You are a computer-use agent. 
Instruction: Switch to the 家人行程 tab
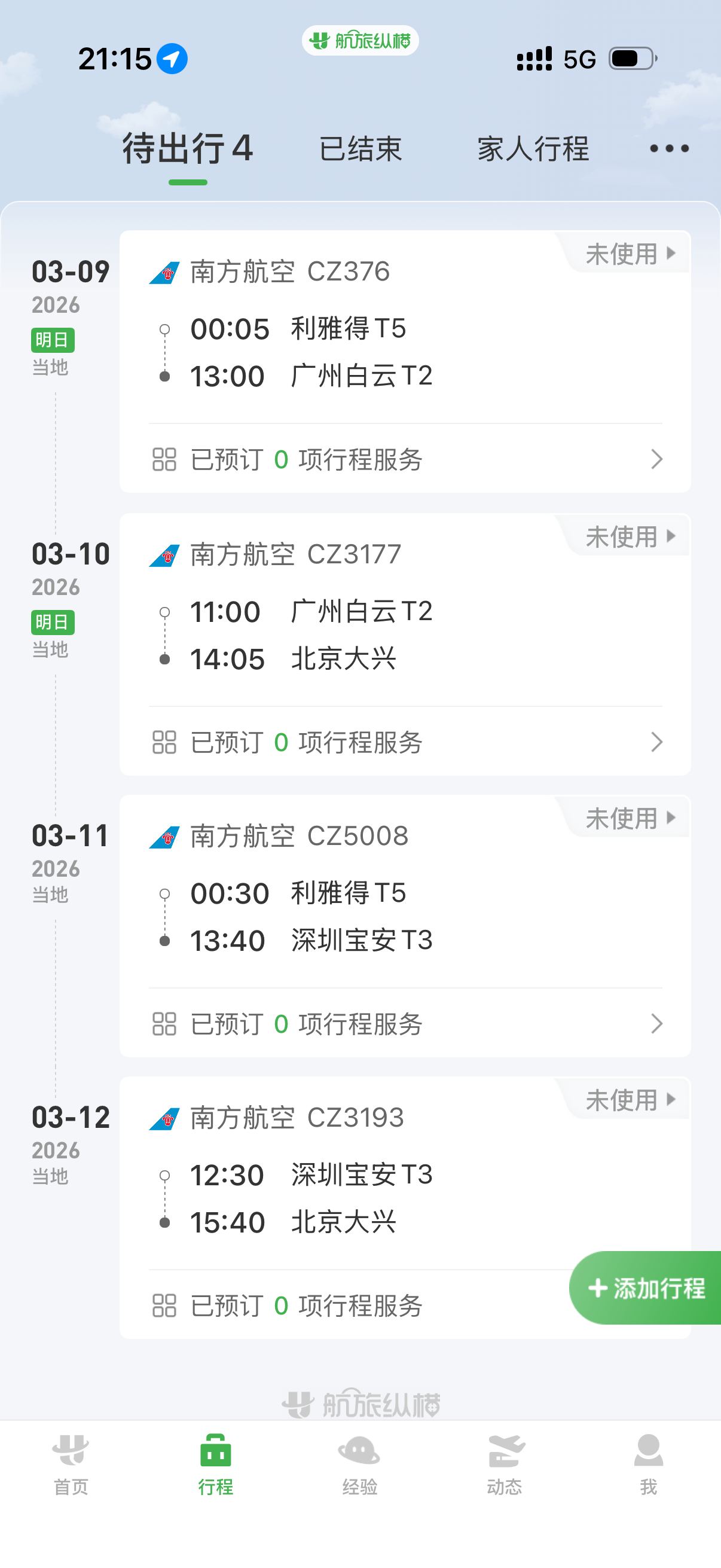[x=533, y=149]
